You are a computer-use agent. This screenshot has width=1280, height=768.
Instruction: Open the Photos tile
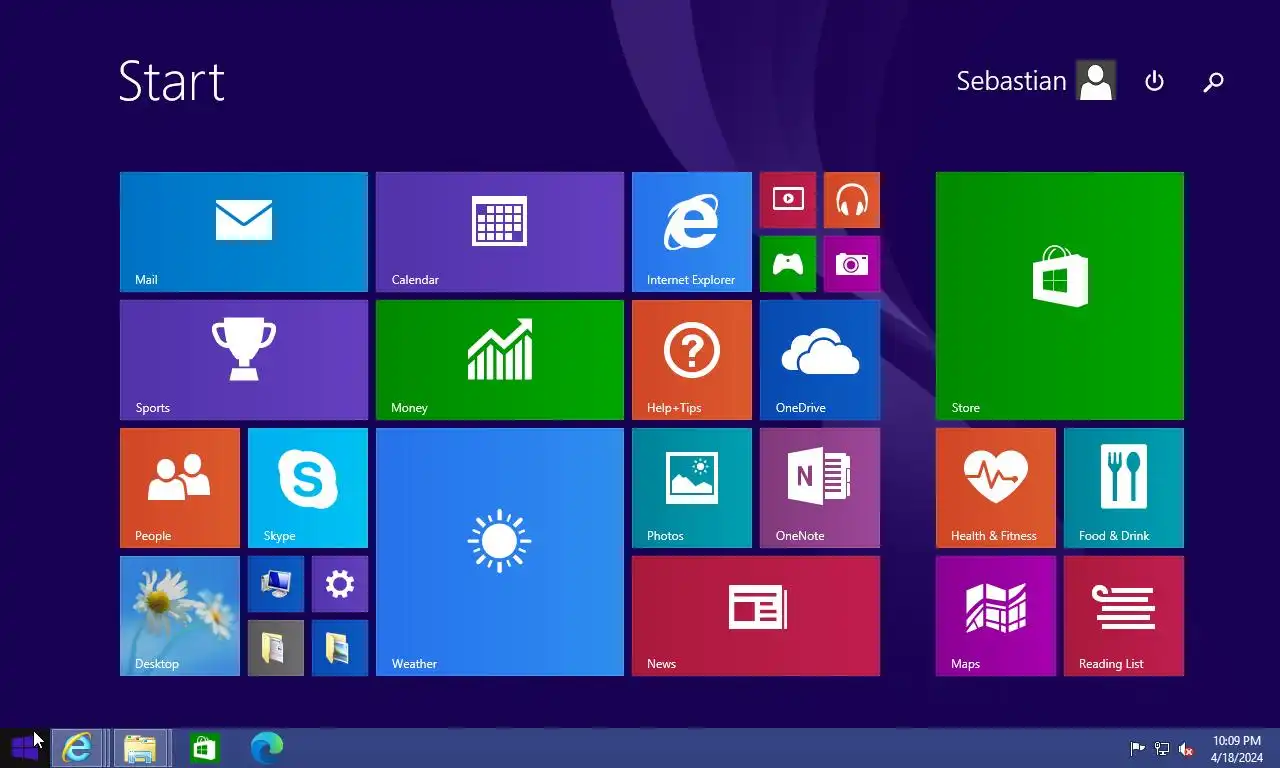(x=692, y=488)
